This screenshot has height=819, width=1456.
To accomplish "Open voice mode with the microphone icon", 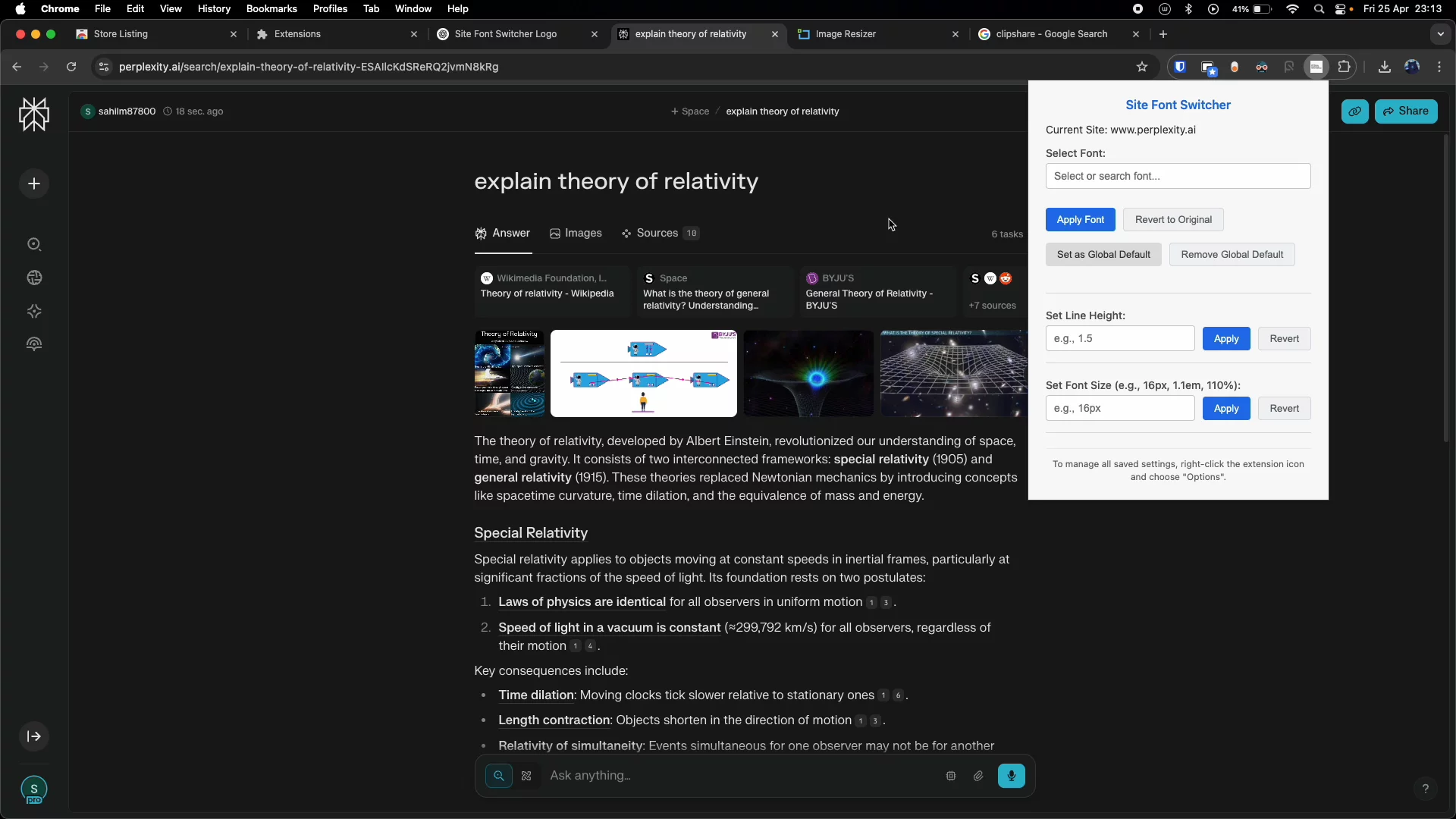I will tap(1012, 776).
